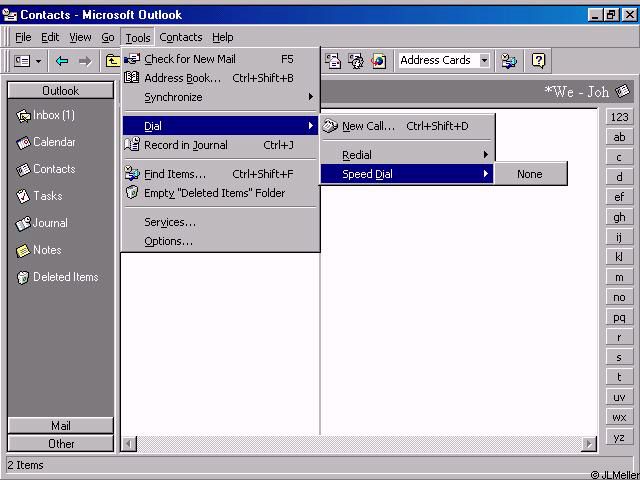Choose Check for New Mail

click(x=220, y=59)
